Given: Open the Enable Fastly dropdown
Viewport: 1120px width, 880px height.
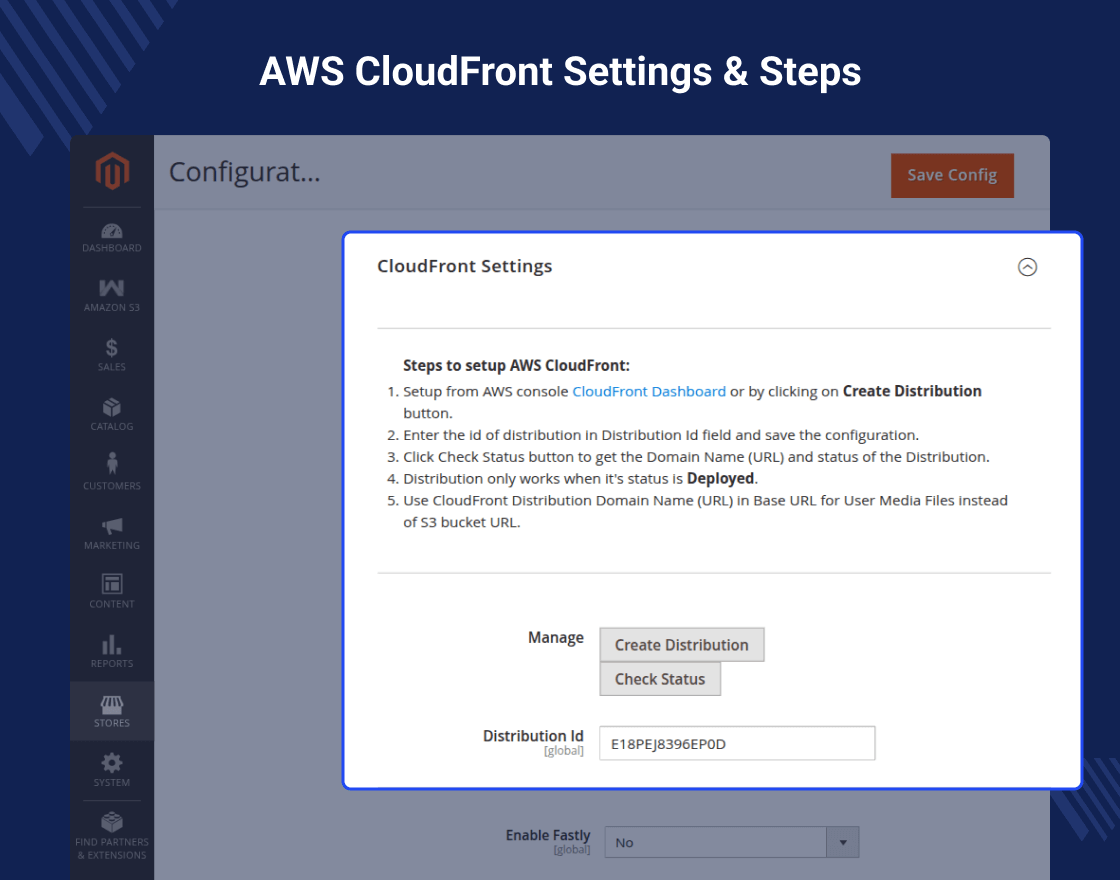Looking at the screenshot, I should [731, 842].
